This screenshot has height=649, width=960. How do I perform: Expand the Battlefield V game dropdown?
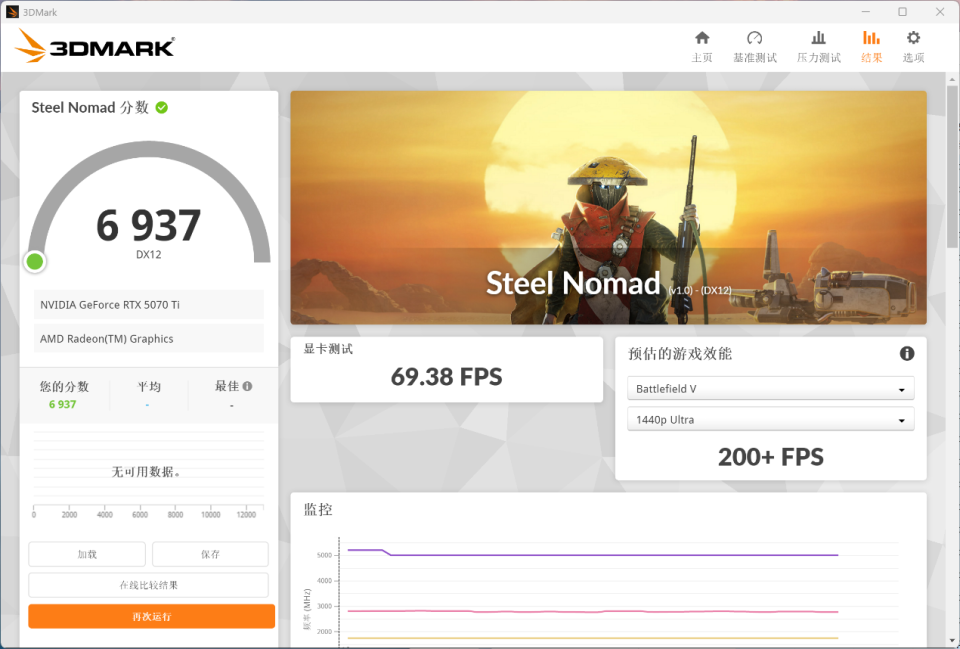pos(770,388)
